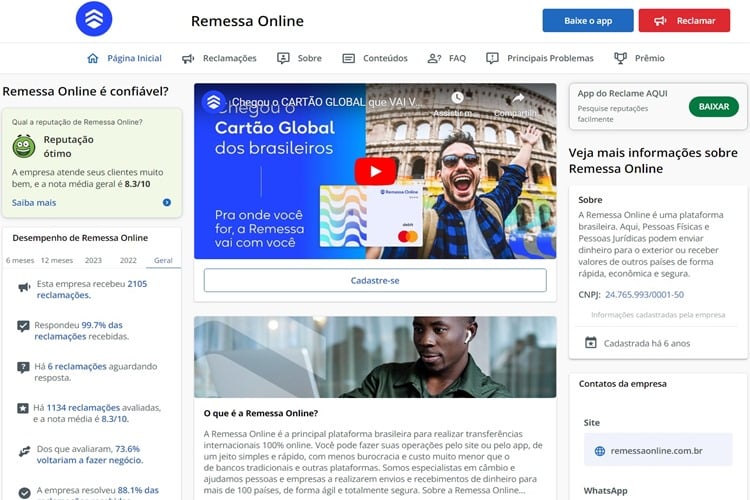750x500 pixels.
Task: Show the 2023 performance period
Action: tap(93, 260)
